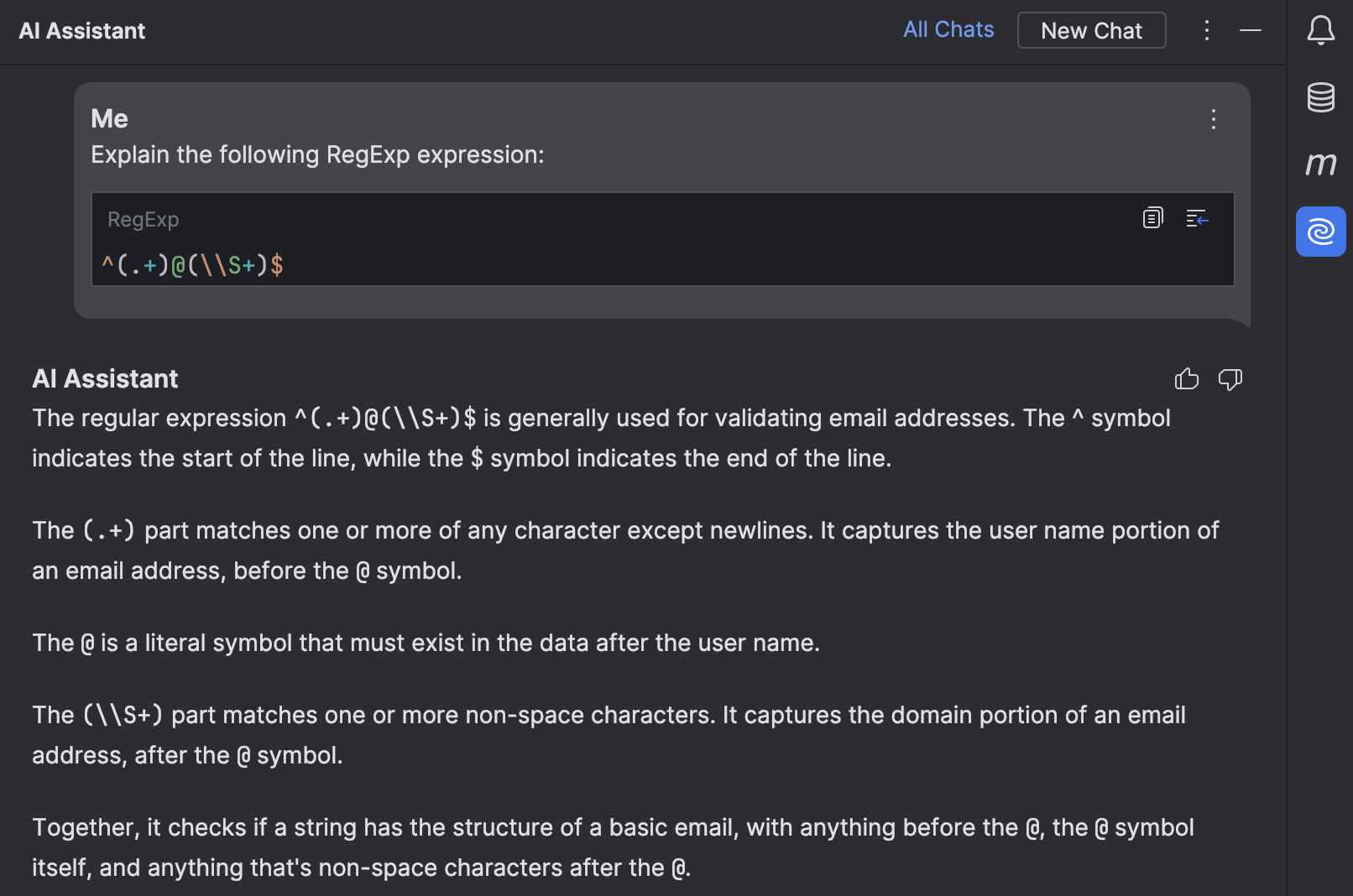Click the "Explain the following RegExp expression" text

[317, 155]
